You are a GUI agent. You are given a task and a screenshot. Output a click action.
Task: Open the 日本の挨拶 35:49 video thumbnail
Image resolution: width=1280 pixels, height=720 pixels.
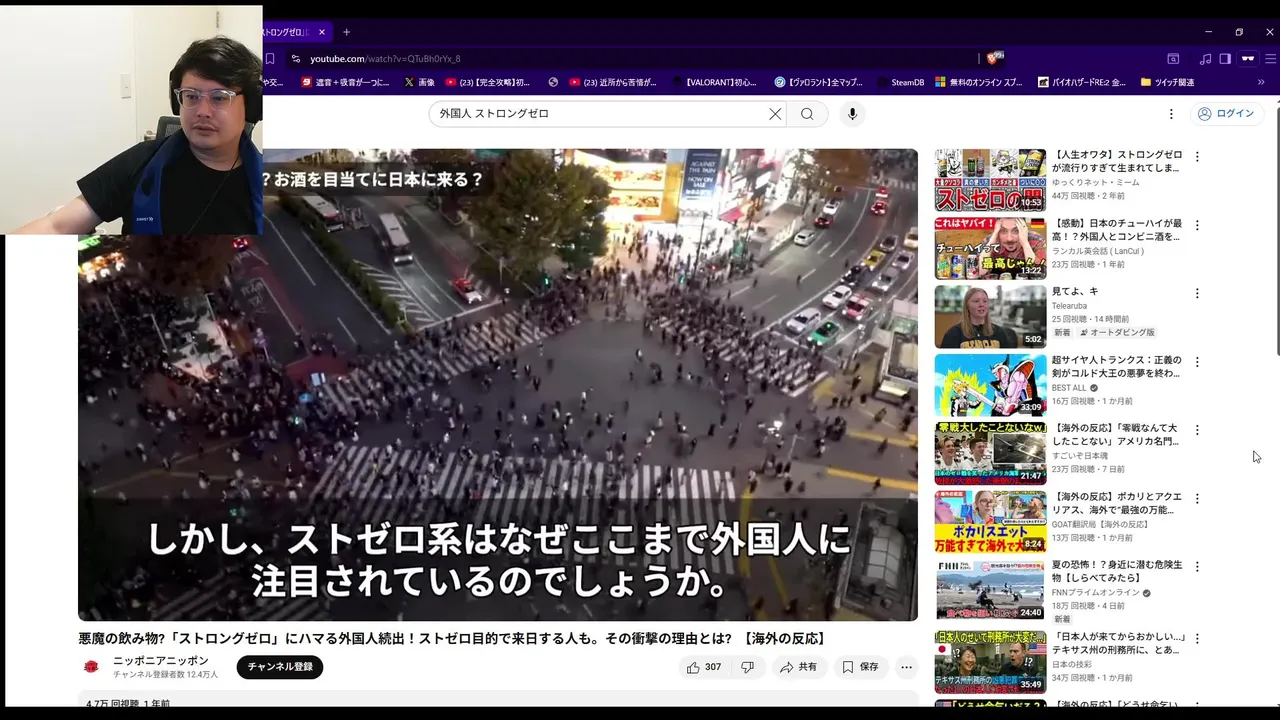click(x=990, y=661)
